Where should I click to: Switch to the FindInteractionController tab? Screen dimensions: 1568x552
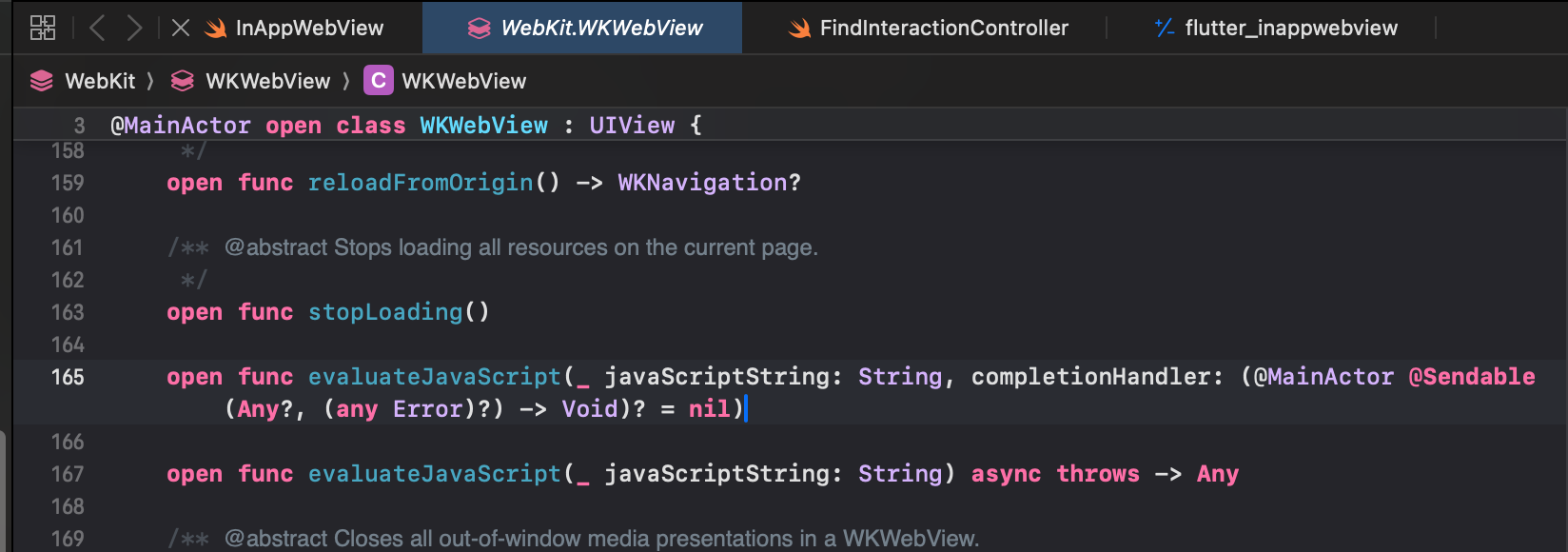click(944, 29)
